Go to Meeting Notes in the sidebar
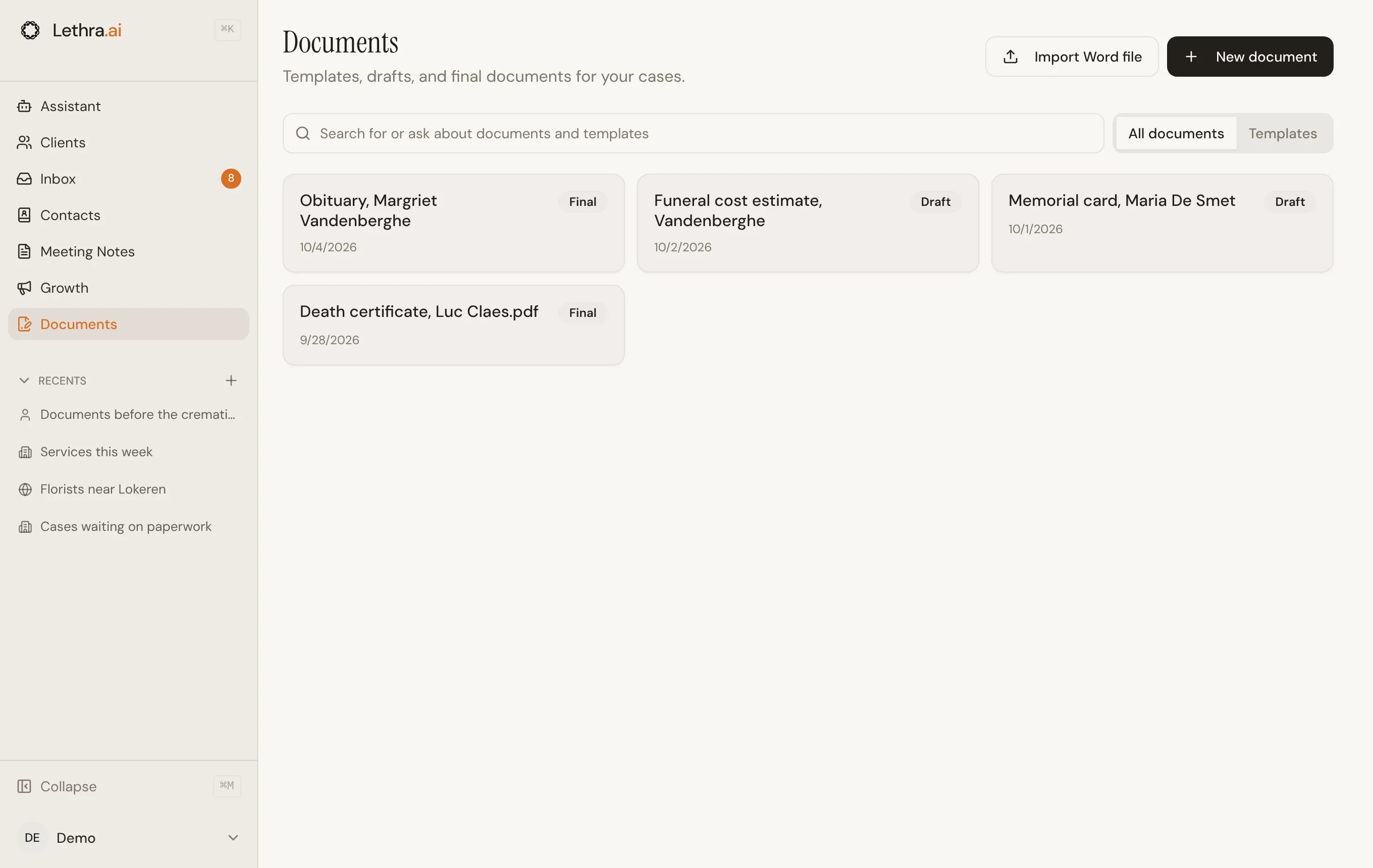 [x=128, y=251]
